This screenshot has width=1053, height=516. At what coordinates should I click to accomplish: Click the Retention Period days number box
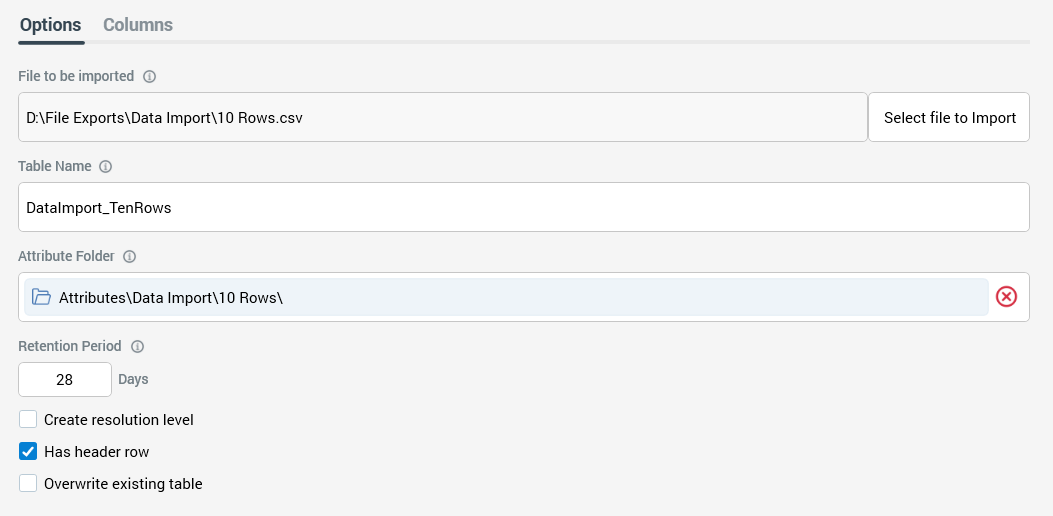pyautogui.click(x=65, y=380)
